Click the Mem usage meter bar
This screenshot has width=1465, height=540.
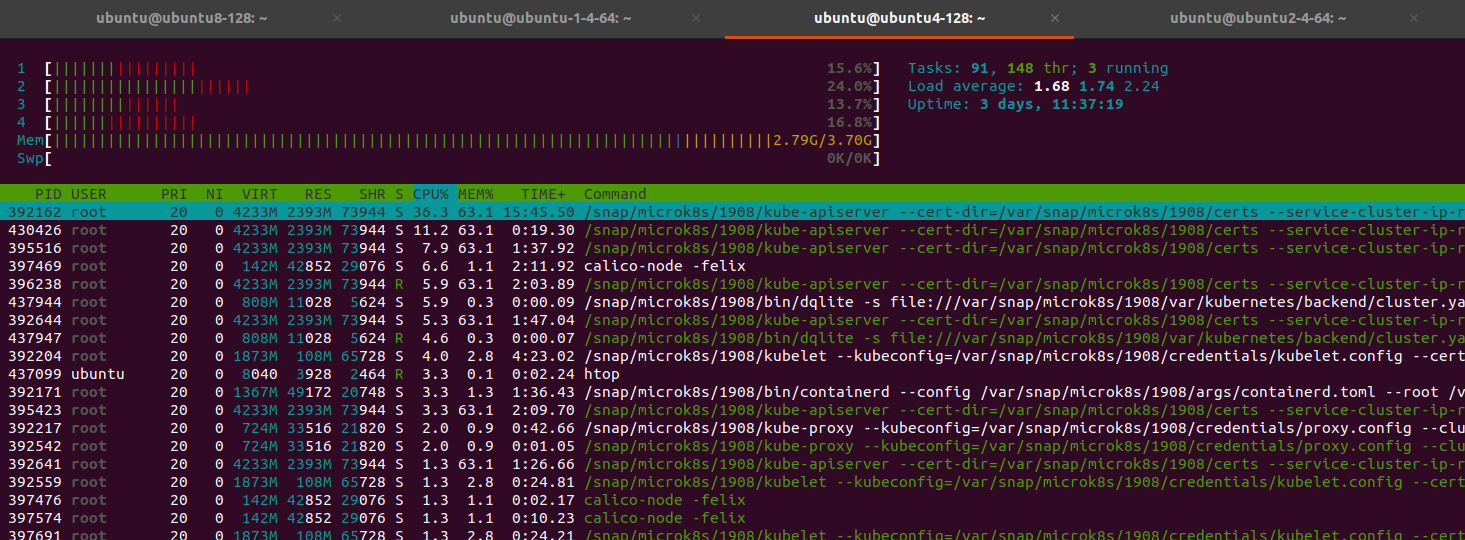click(448, 140)
